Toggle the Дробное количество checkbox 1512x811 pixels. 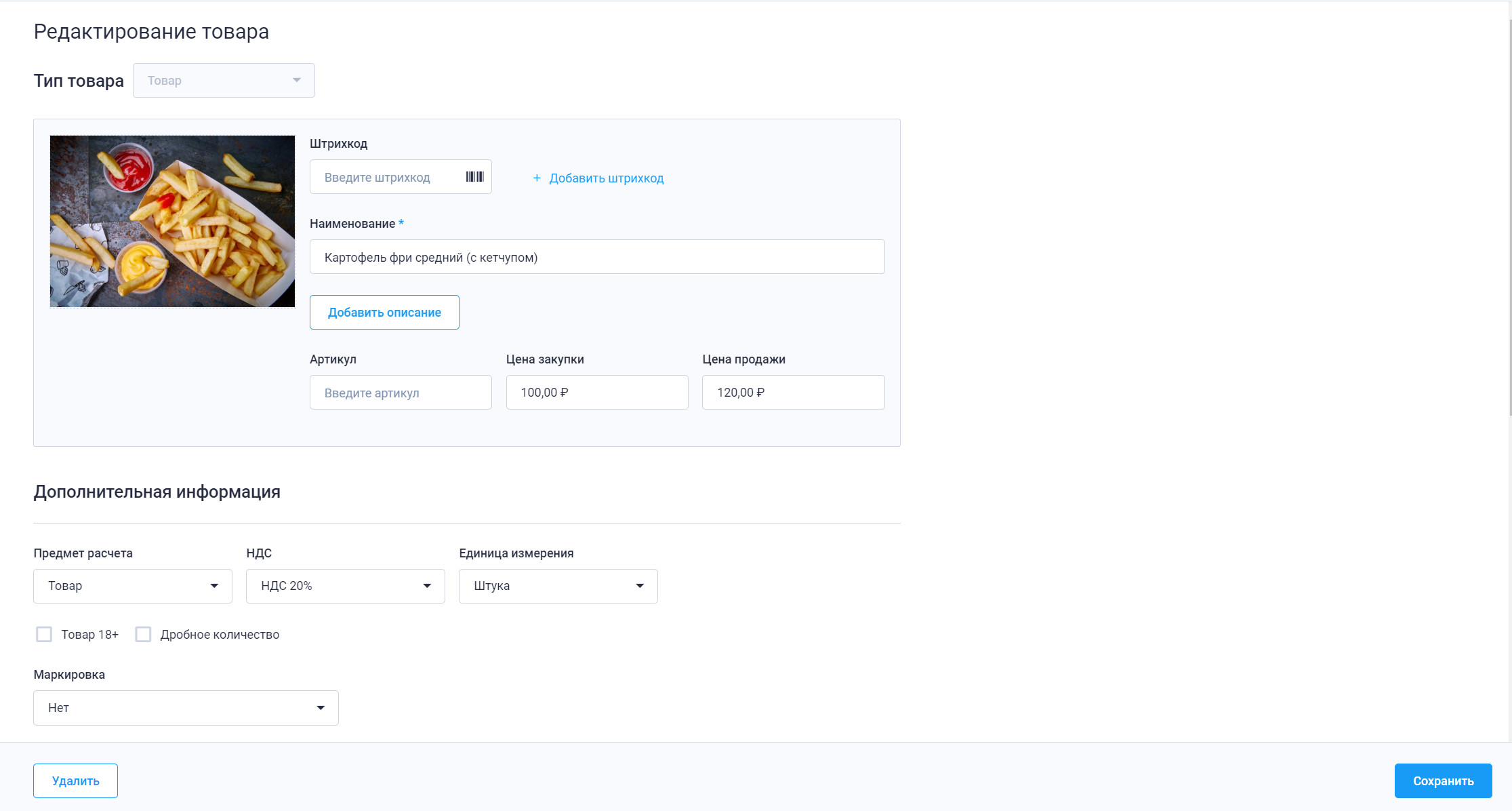coord(143,635)
